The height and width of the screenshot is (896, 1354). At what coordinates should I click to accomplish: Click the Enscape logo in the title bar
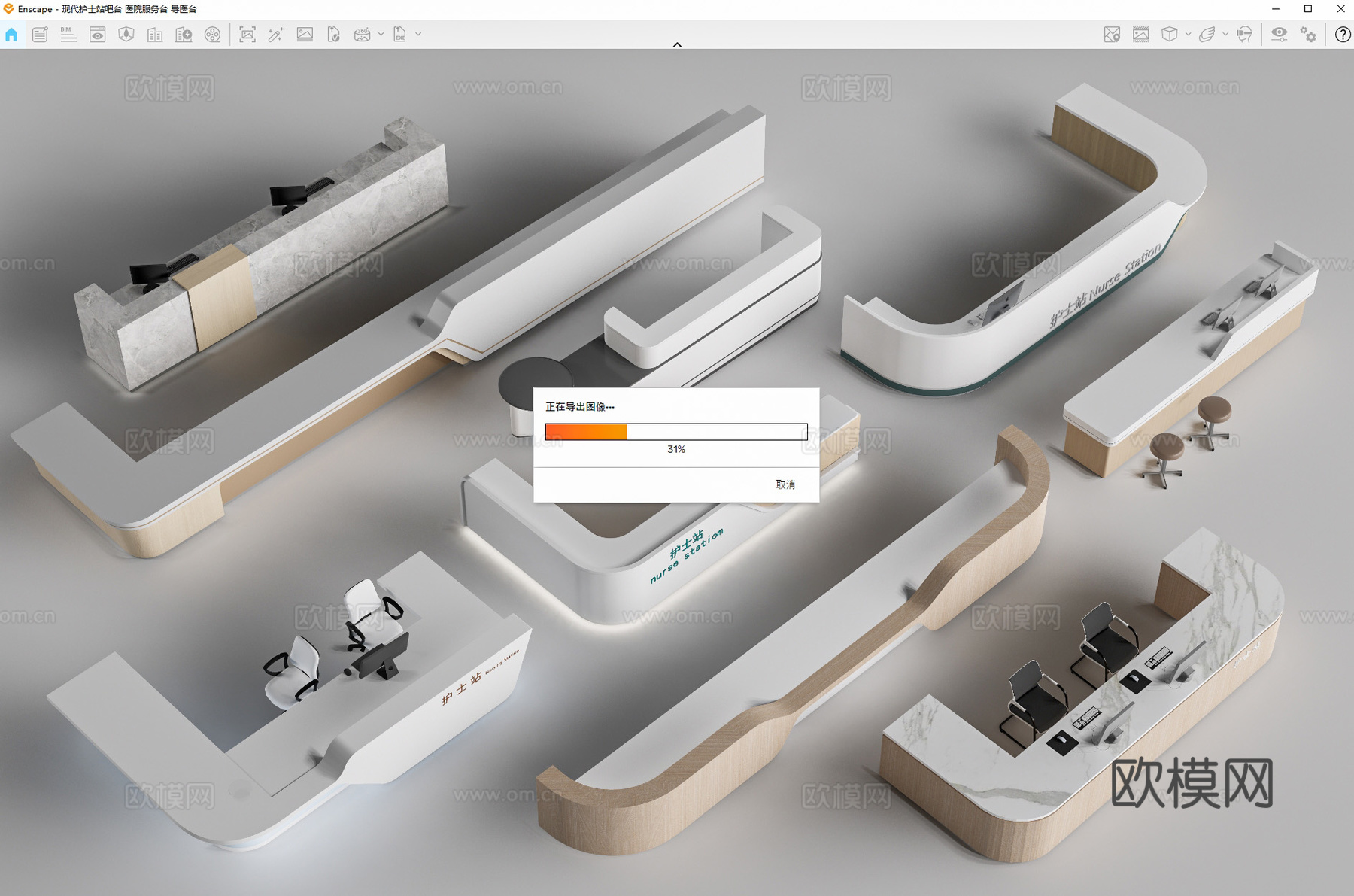8,9
